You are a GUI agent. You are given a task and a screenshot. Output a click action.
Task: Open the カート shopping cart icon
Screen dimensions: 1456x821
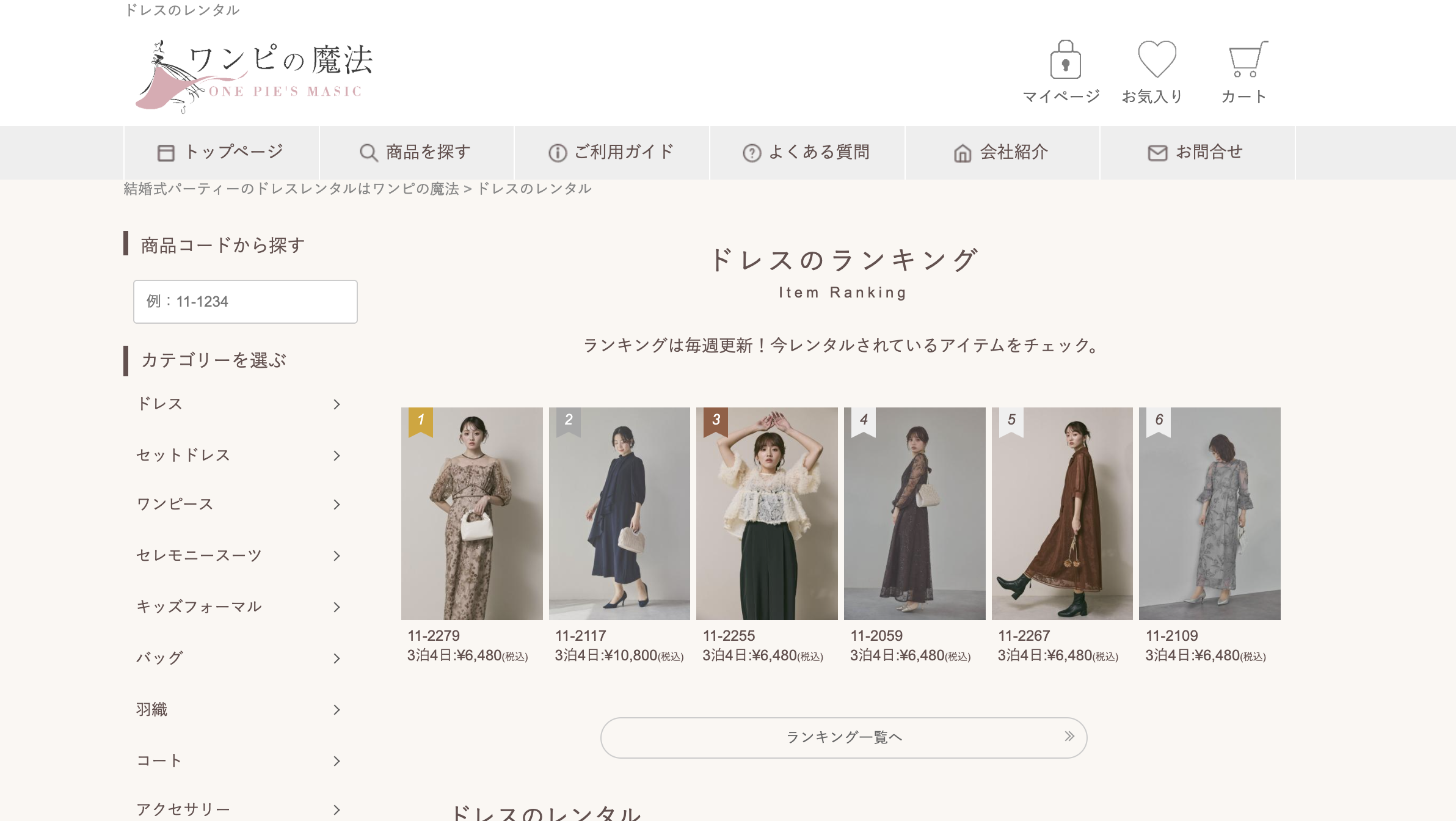coord(1247,60)
